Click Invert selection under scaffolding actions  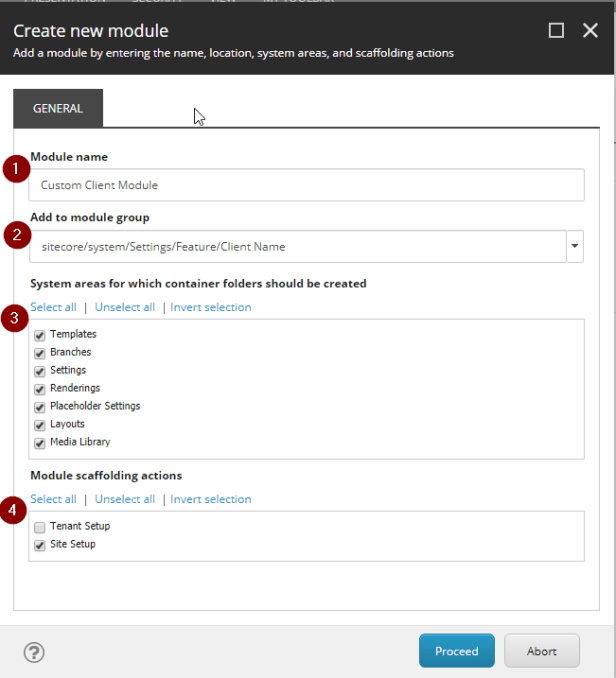pos(211,499)
